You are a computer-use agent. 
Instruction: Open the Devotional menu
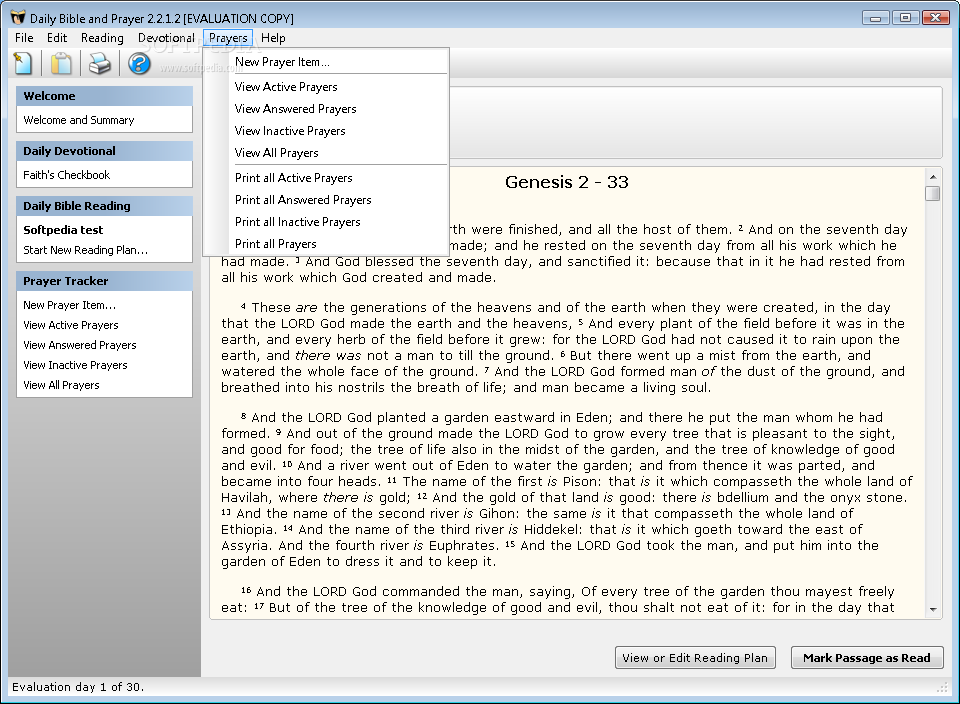166,38
